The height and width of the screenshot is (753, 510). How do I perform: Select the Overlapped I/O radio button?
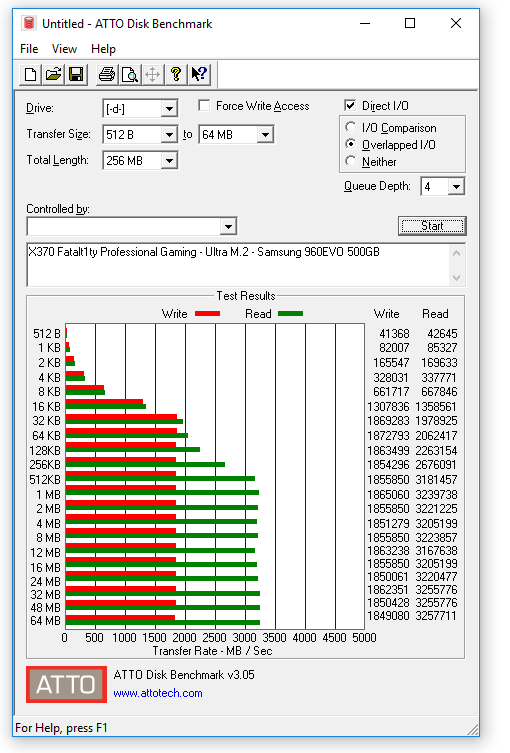351,144
